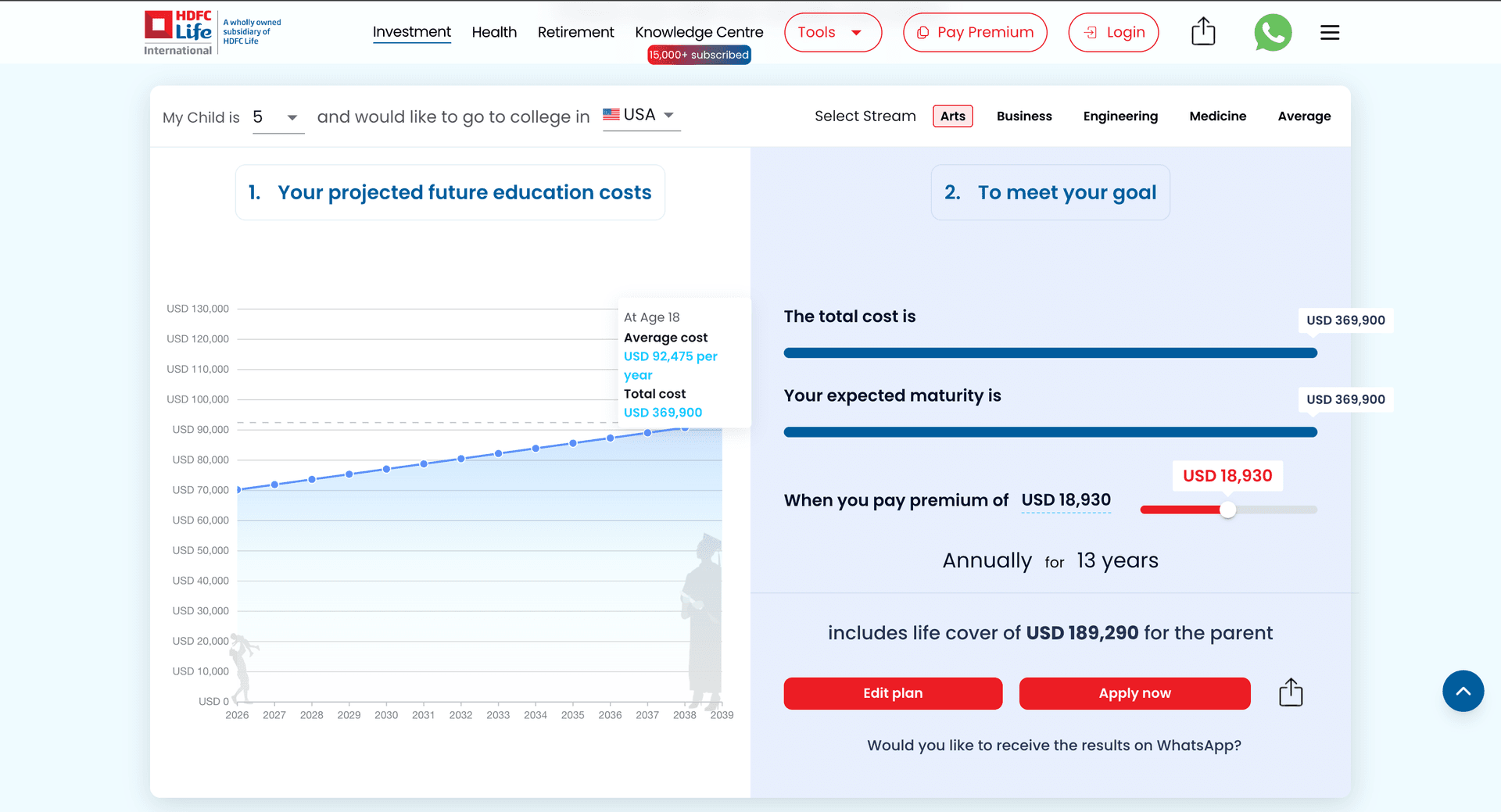Click the USD 92,475 per year tooltip value
Viewport: 1501px width, 812px height.
click(671, 366)
